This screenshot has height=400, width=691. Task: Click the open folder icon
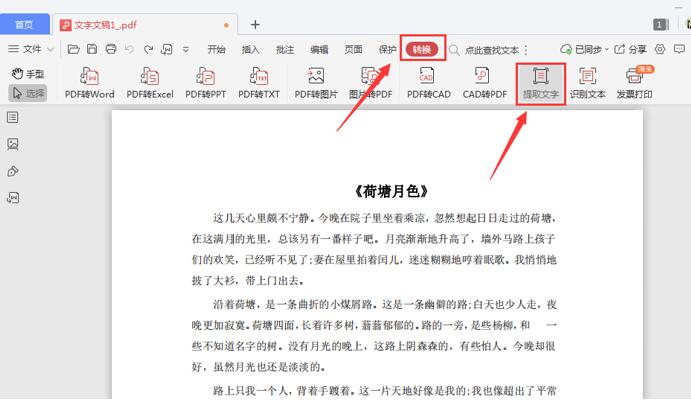tap(73, 49)
